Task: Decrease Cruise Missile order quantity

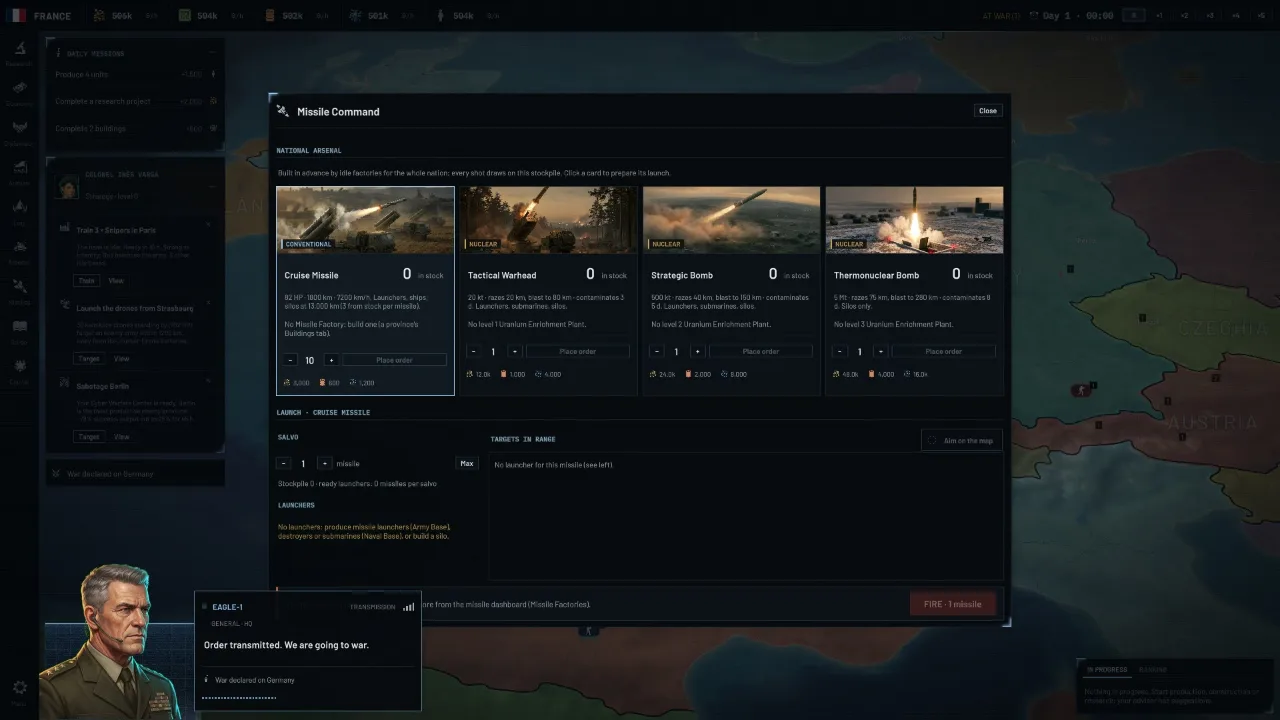Action: (290, 360)
